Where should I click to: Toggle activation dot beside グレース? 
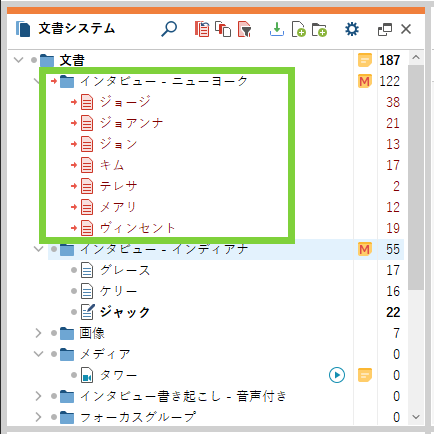coord(74,270)
